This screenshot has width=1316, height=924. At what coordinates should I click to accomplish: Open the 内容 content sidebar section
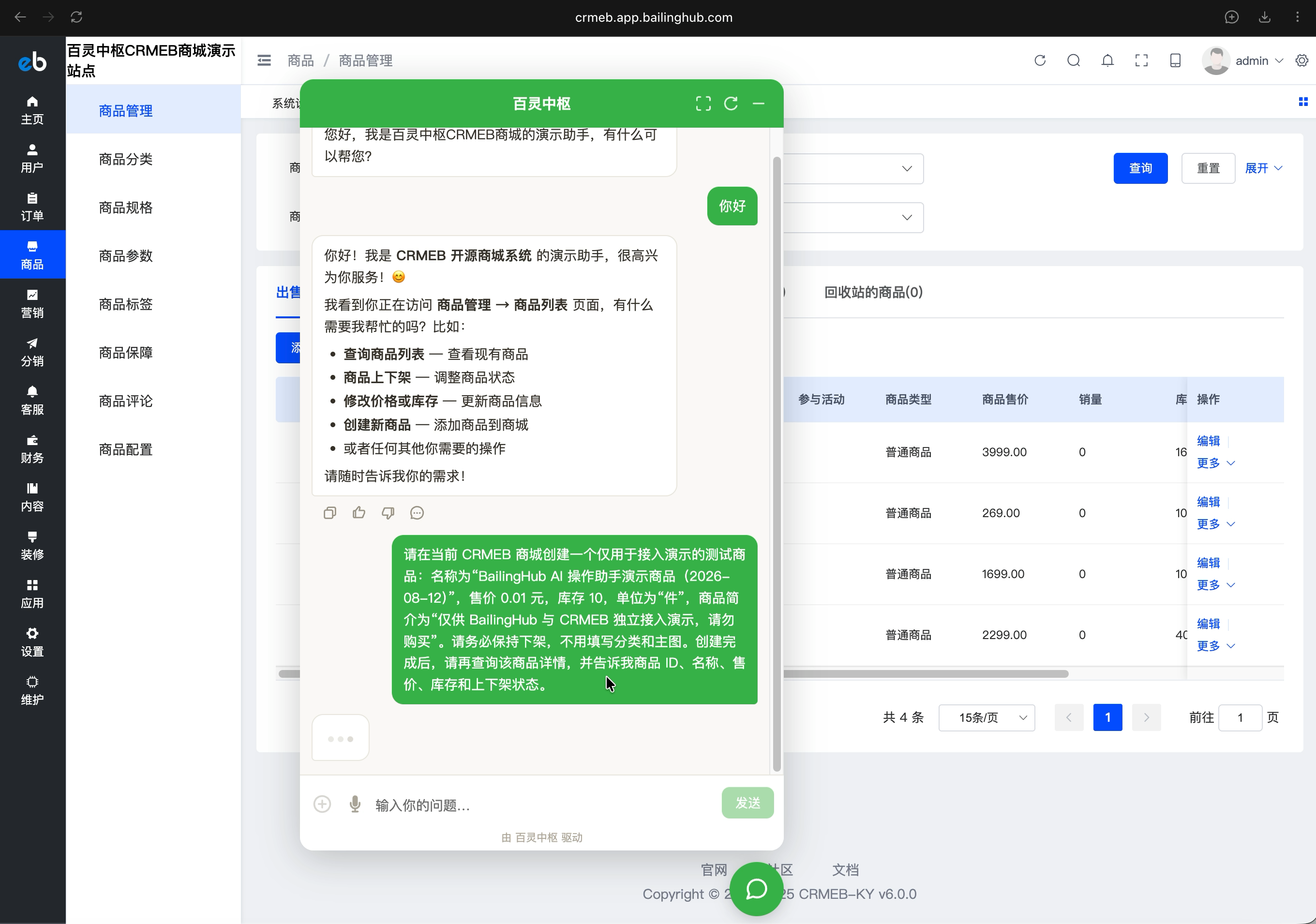pos(32,496)
